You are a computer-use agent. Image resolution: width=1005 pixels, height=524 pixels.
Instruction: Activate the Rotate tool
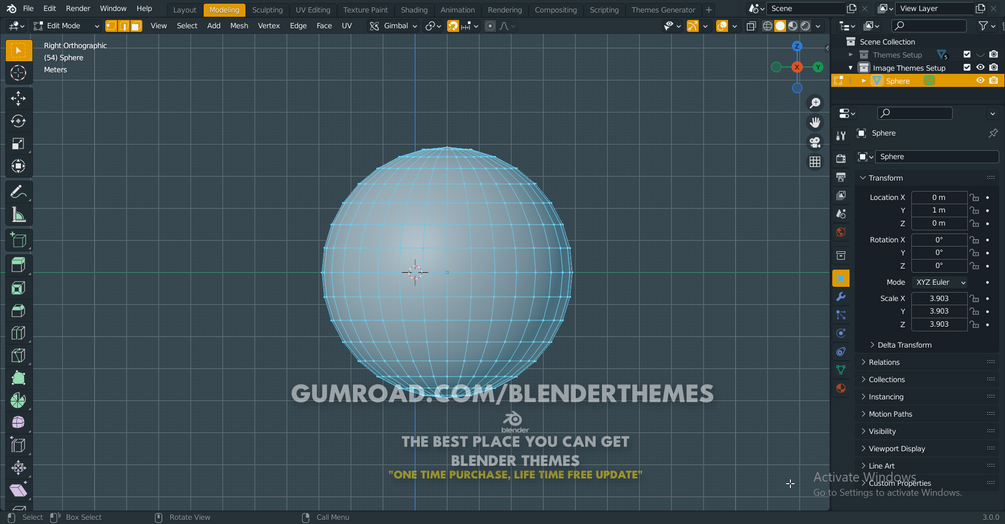pyautogui.click(x=19, y=121)
